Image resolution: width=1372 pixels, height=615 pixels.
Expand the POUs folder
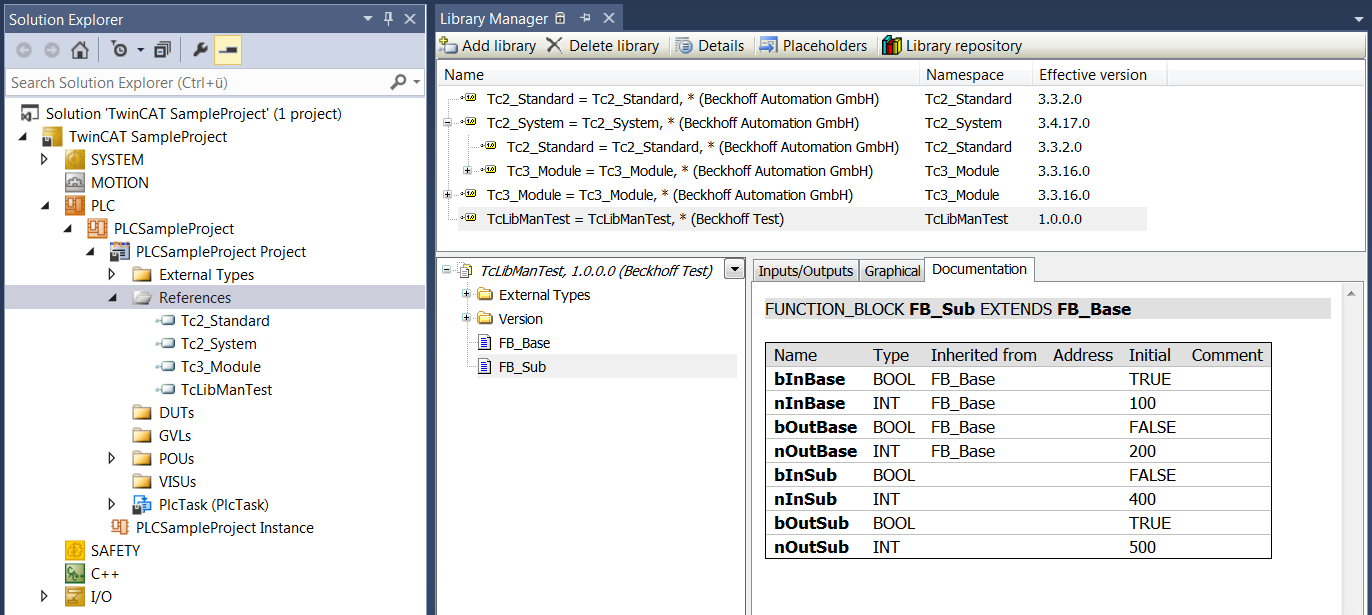(x=112, y=459)
